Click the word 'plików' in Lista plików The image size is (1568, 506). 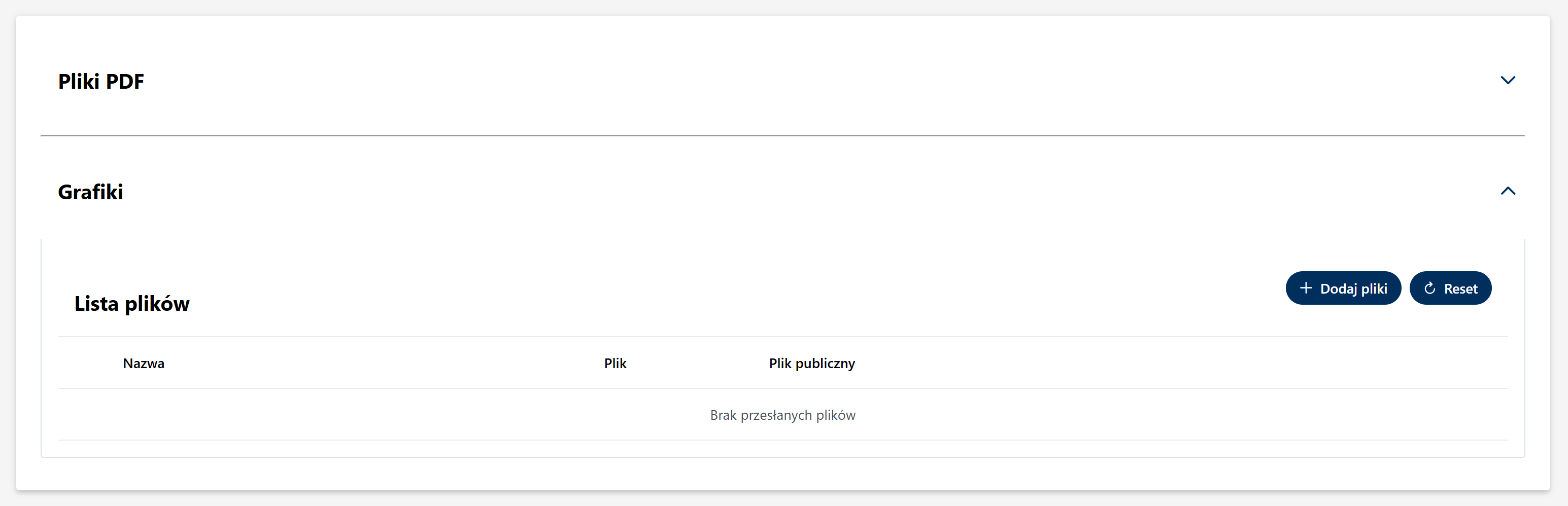[x=157, y=304]
